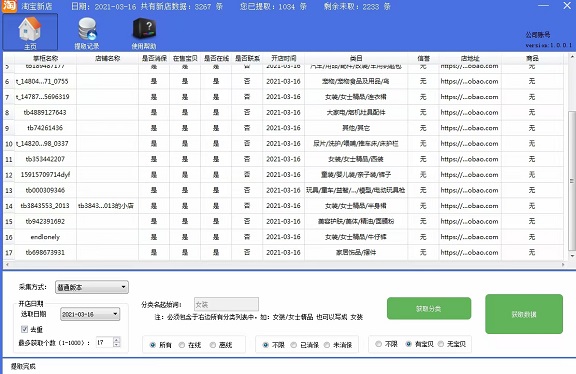576x374 pixels.
Task: Click the table's scroll-down arrow
Action: pos(572,256)
